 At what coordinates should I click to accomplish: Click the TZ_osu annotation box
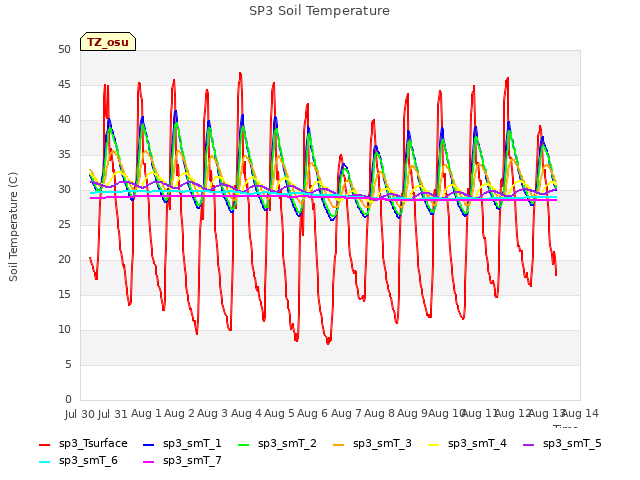pos(108,42)
